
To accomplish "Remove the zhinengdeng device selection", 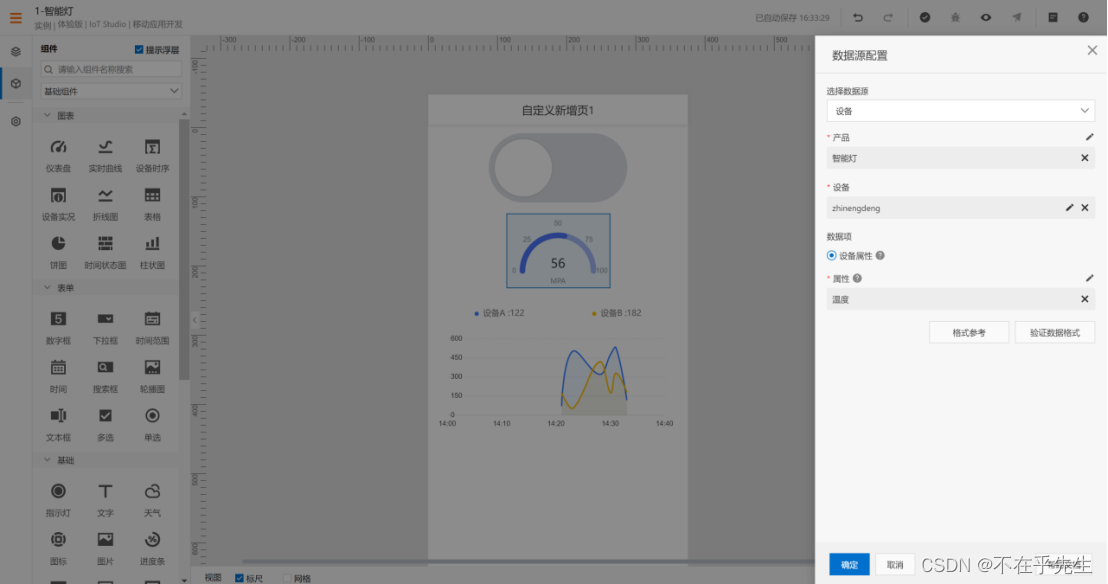I will pyautogui.click(x=1085, y=207).
